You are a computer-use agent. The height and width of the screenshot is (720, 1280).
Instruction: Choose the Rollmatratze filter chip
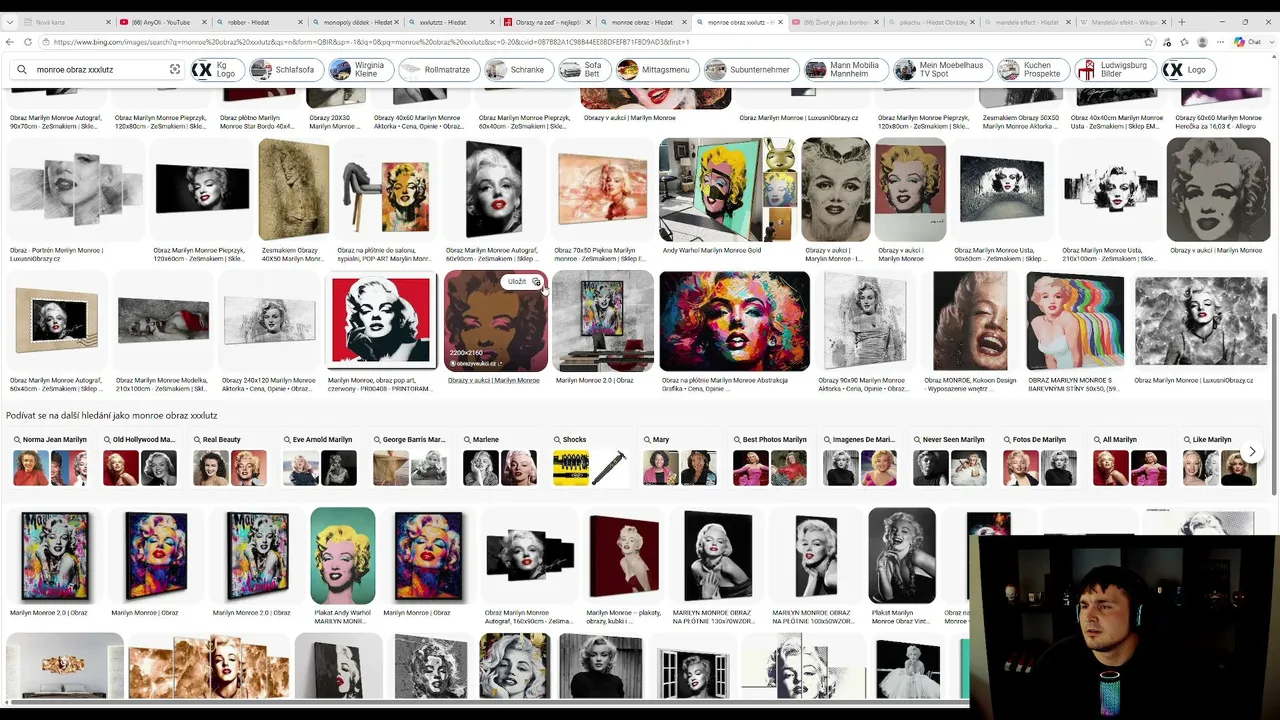point(438,70)
